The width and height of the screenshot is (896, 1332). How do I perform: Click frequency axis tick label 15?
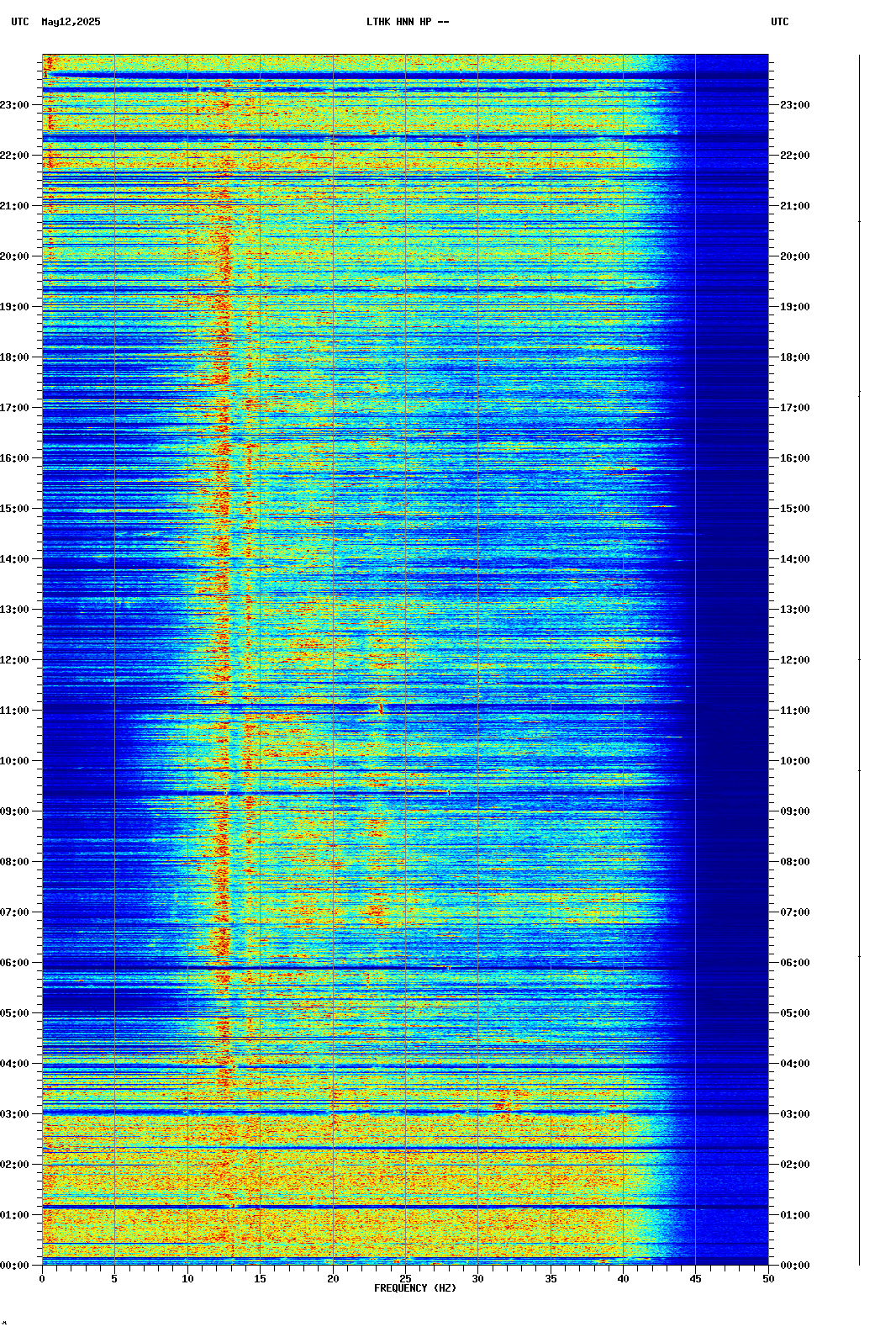pos(260,1279)
